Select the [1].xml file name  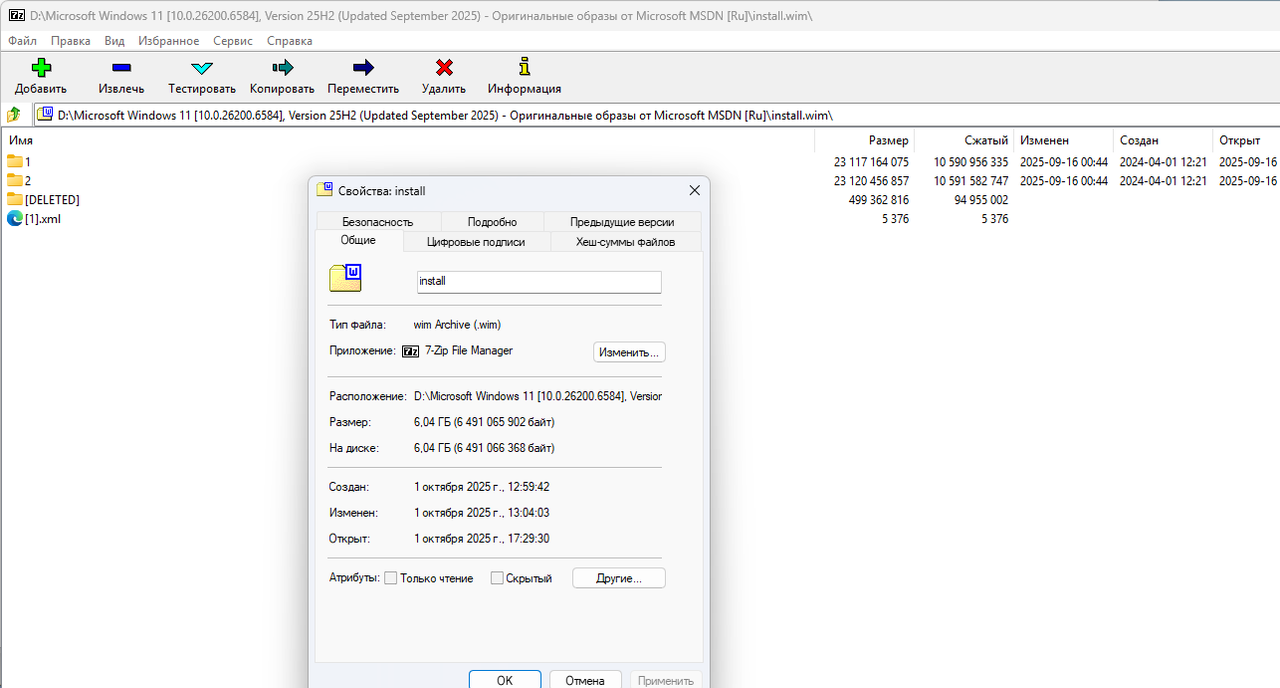(43, 218)
